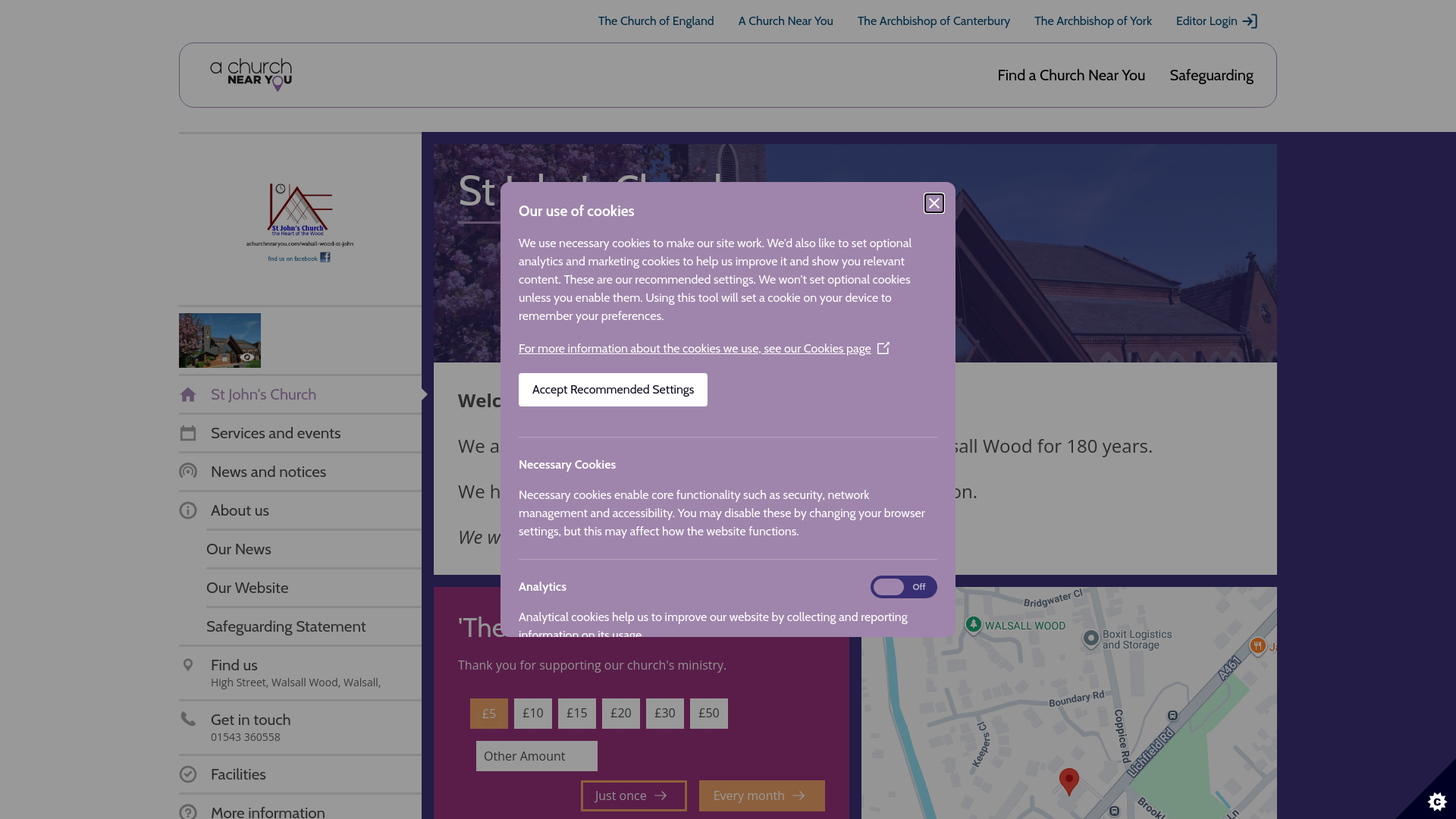The height and width of the screenshot is (819, 1456).
Task: Click the A Church Near You logo
Action: 251,75
